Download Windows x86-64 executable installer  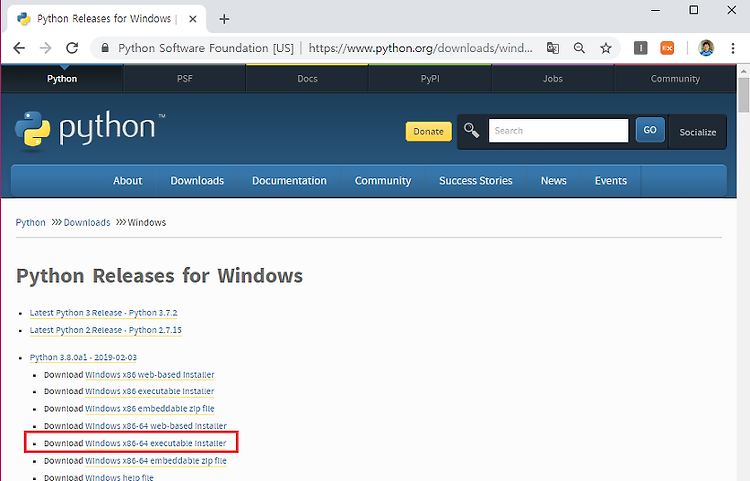[155, 443]
